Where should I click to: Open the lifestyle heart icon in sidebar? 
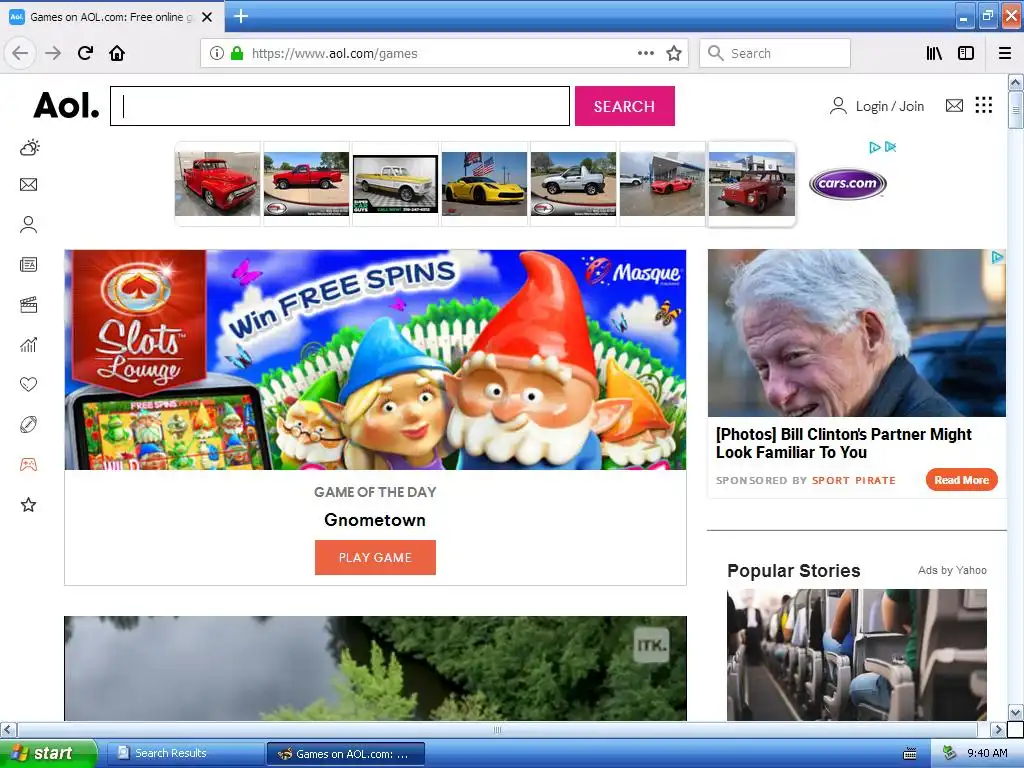tap(29, 384)
